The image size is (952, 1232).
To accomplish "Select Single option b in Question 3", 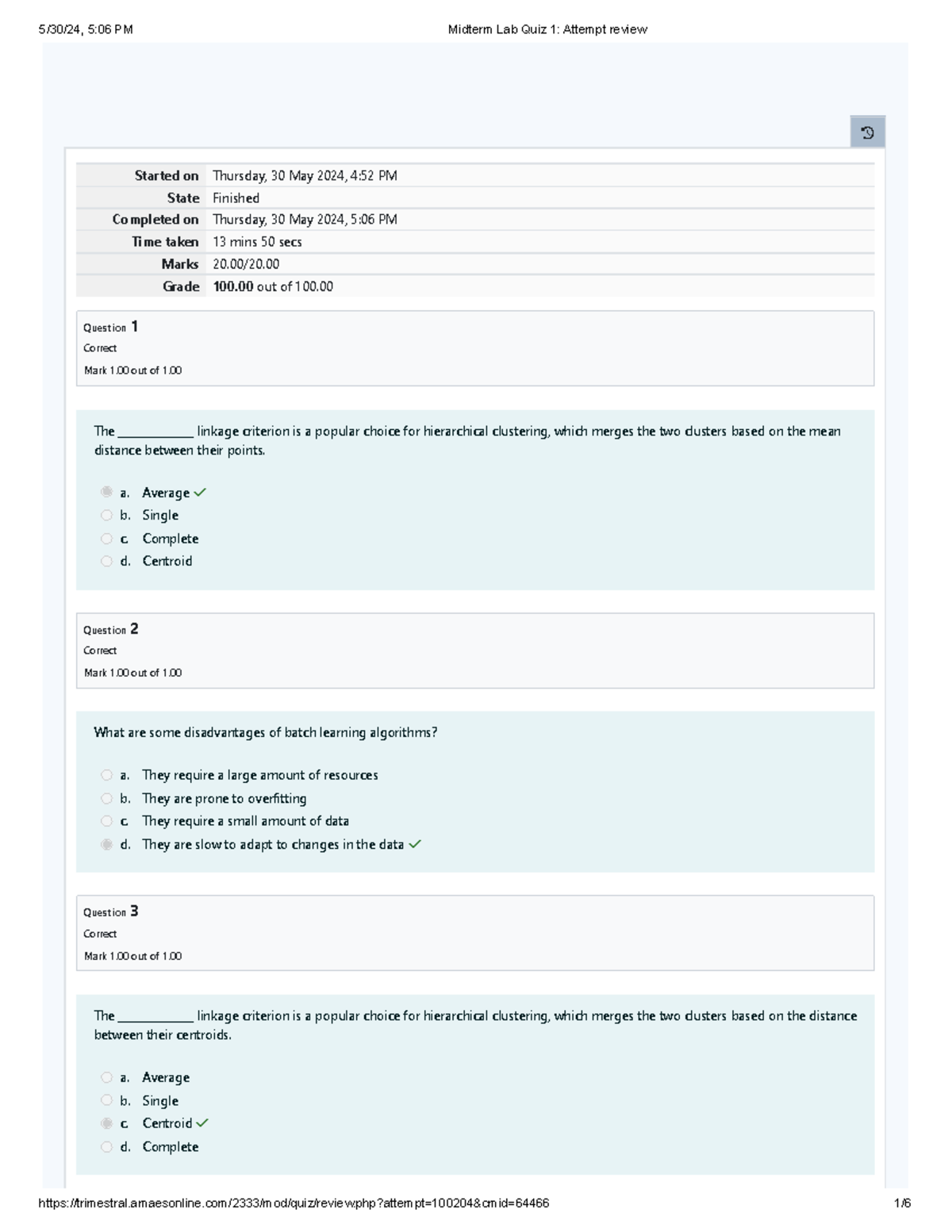I will point(106,1100).
